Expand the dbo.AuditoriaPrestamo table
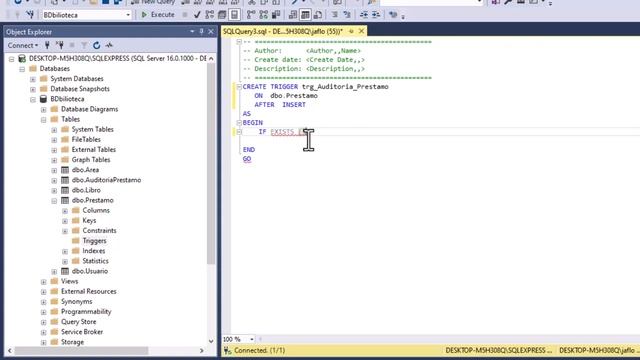This screenshot has height=360, width=640. click(54, 180)
